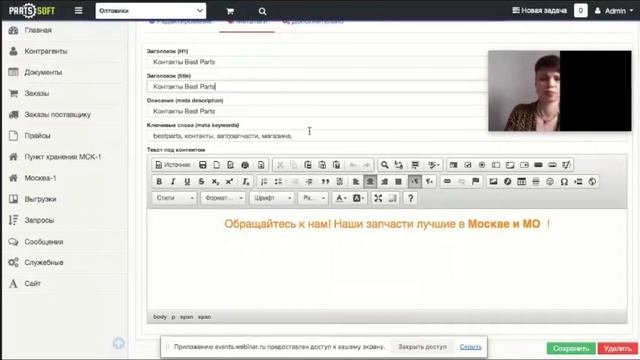Click the Replace icon
The height and width of the screenshot is (360, 640).
click(x=399, y=165)
